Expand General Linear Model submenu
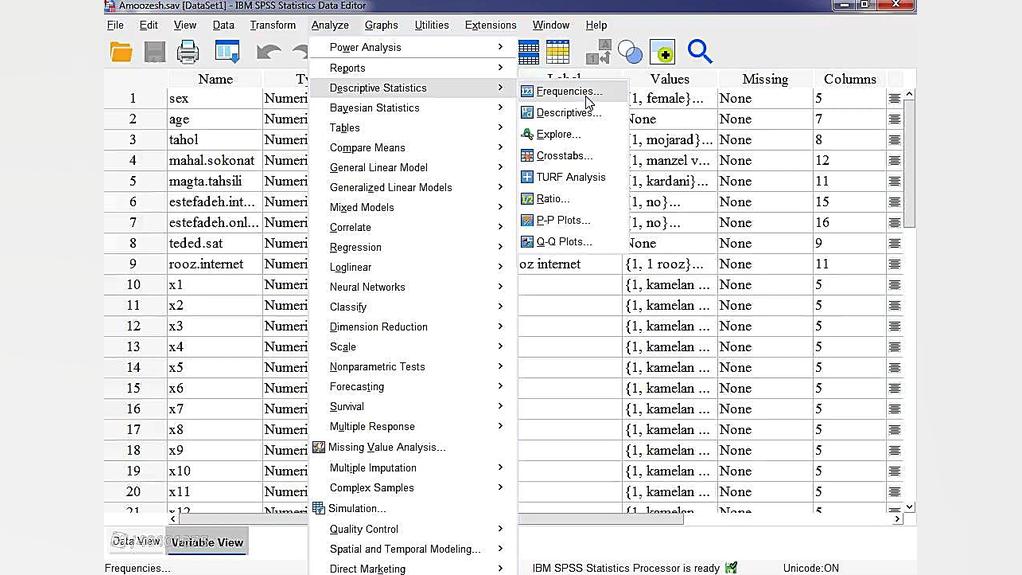Viewport: 1022px width, 575px height. [x=500, y=168]
